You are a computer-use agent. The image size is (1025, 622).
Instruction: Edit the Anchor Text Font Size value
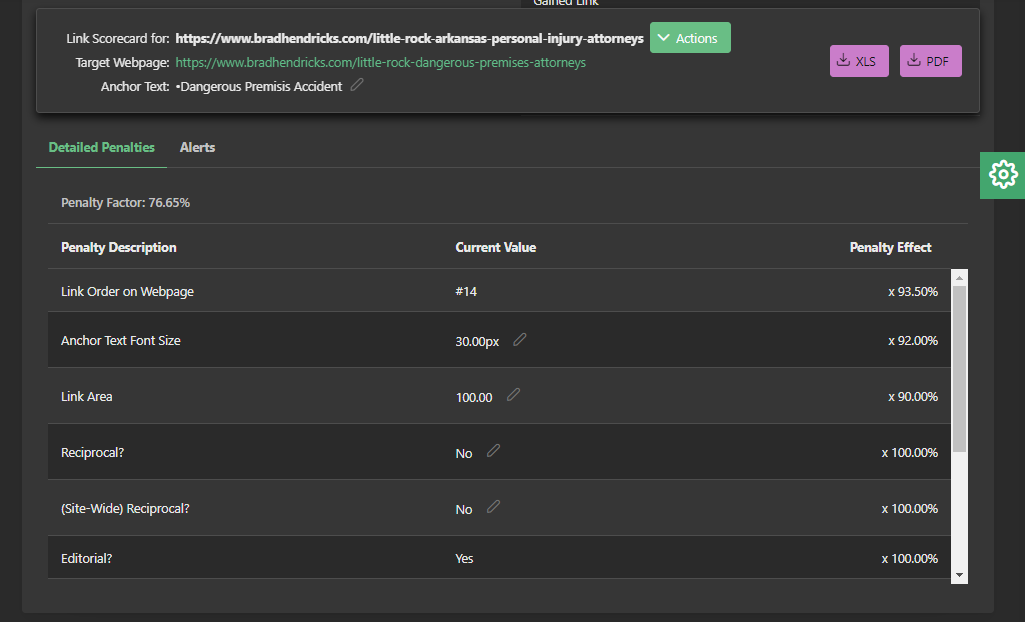coord(519,340)
